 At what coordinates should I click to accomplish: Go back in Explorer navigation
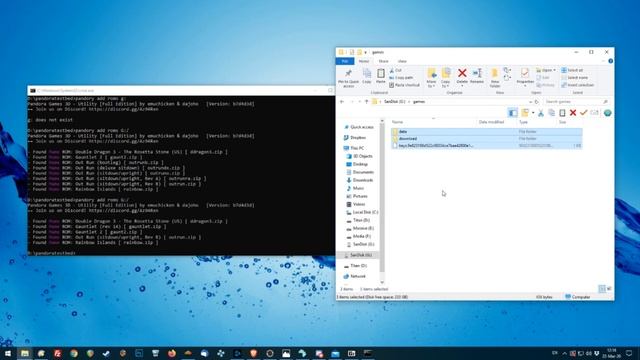pos(342,102)
